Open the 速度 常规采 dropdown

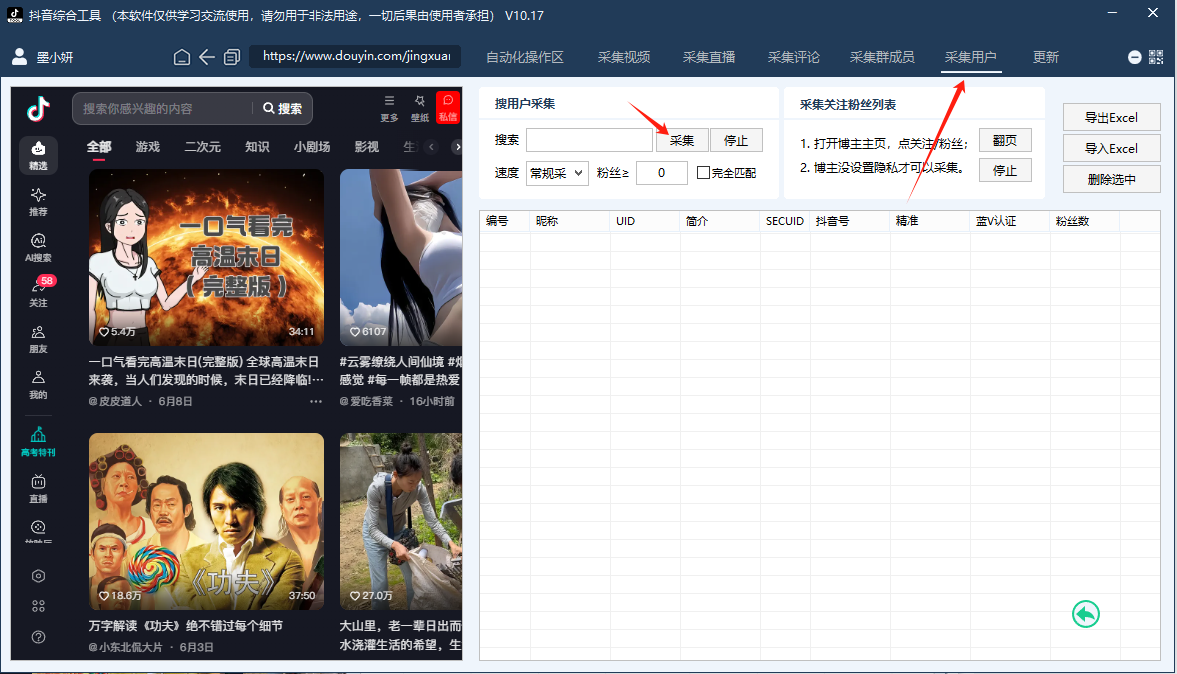556,173
